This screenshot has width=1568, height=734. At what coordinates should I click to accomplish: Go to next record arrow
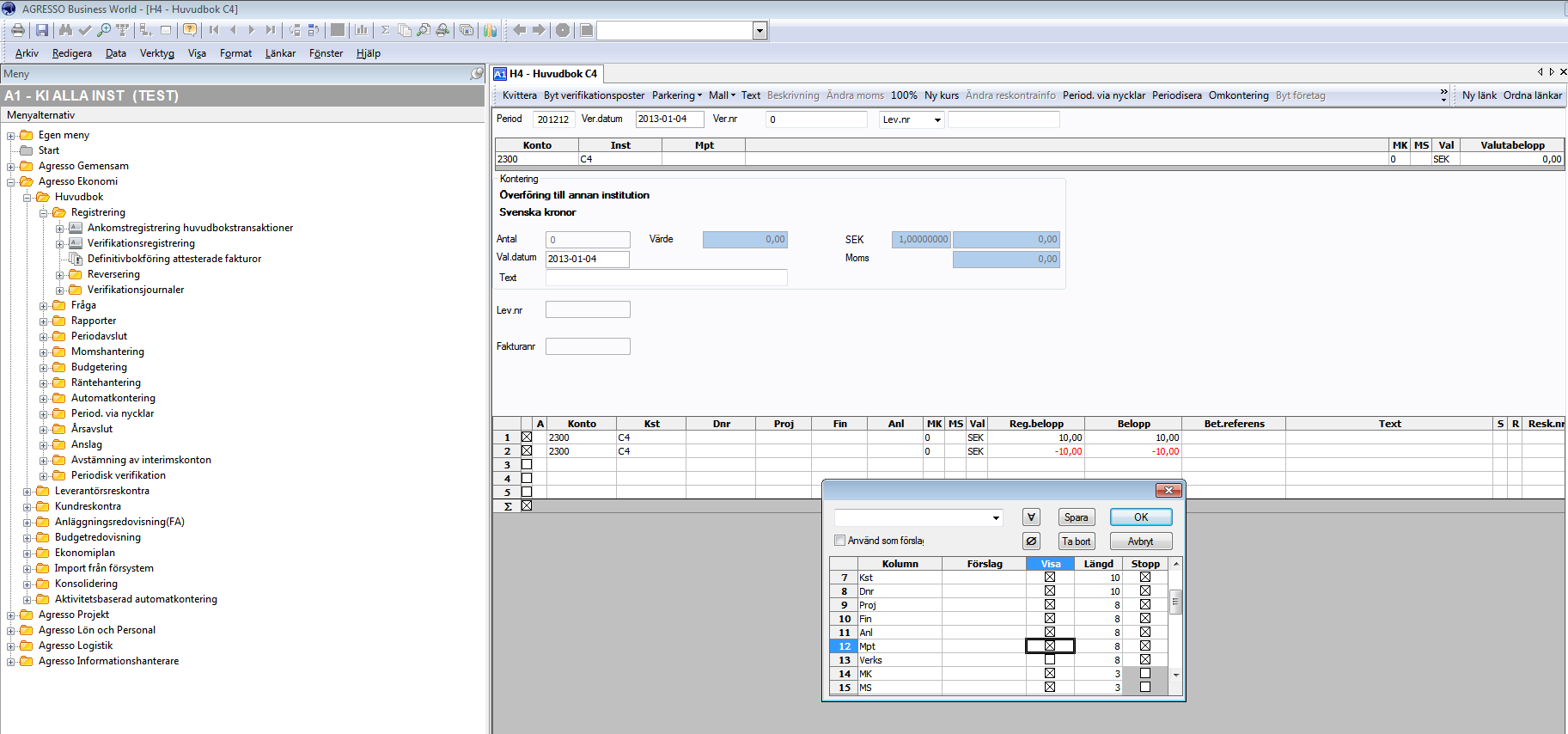[x=252, y=30]
